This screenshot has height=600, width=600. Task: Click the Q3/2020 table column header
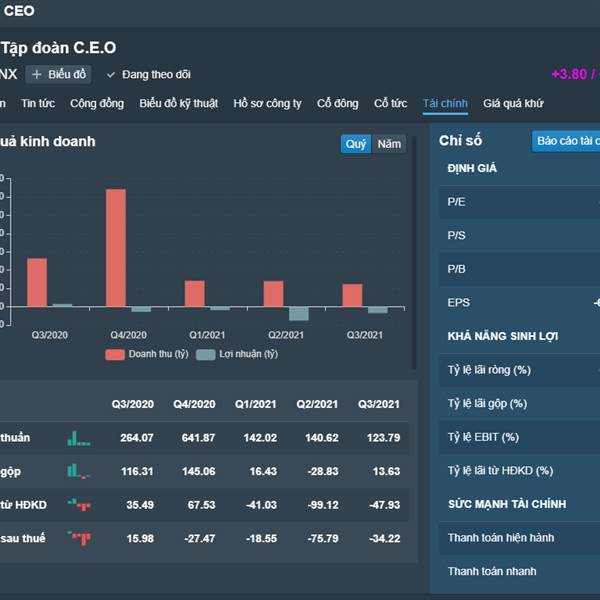point(133,404)
